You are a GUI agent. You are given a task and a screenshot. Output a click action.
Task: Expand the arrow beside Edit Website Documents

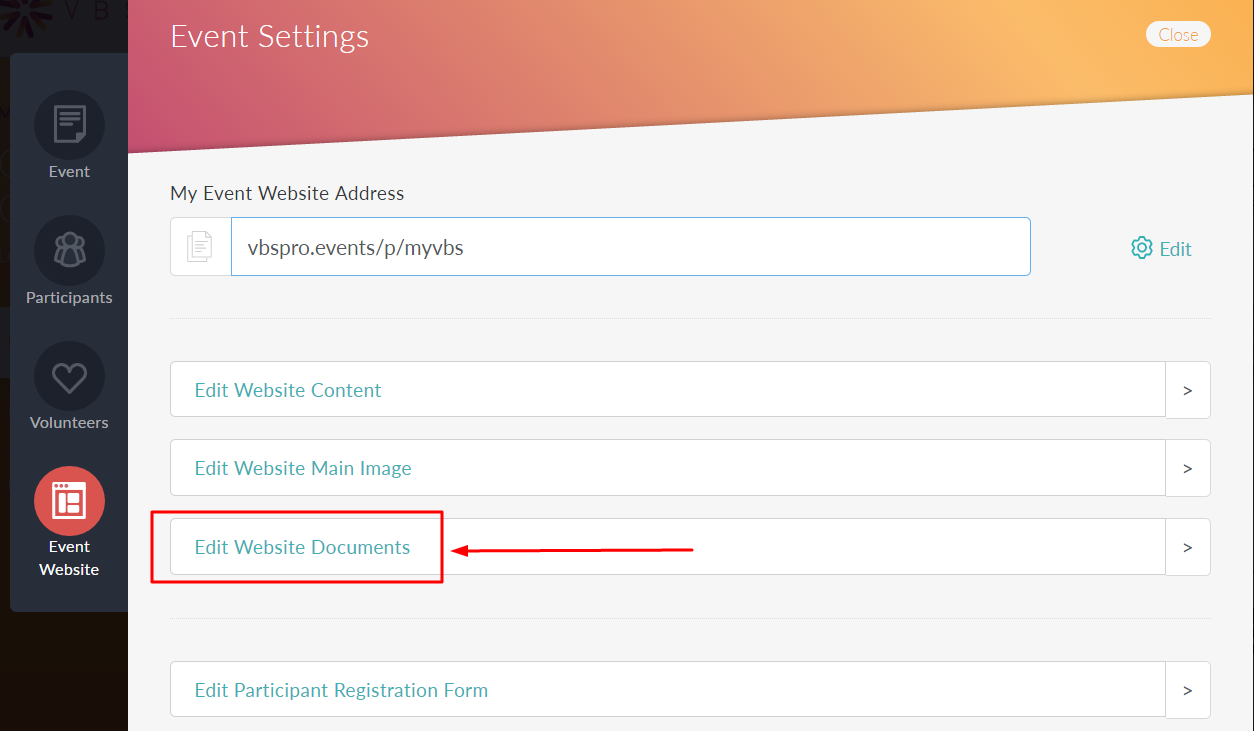point(1188,547)
